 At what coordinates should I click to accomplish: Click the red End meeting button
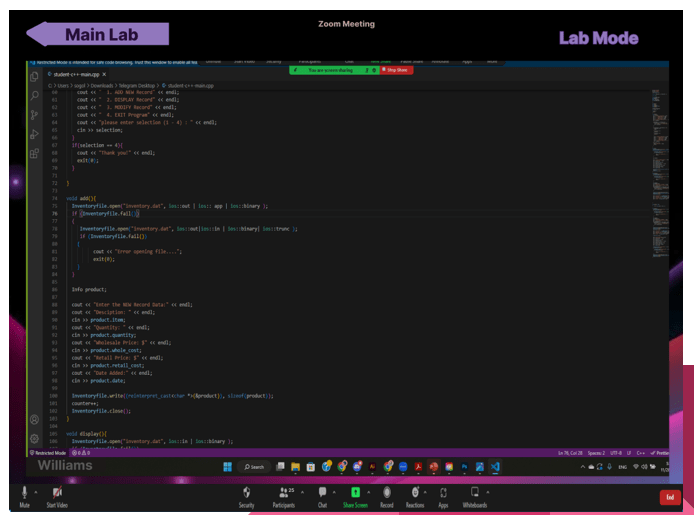click(x=668, y=497)
